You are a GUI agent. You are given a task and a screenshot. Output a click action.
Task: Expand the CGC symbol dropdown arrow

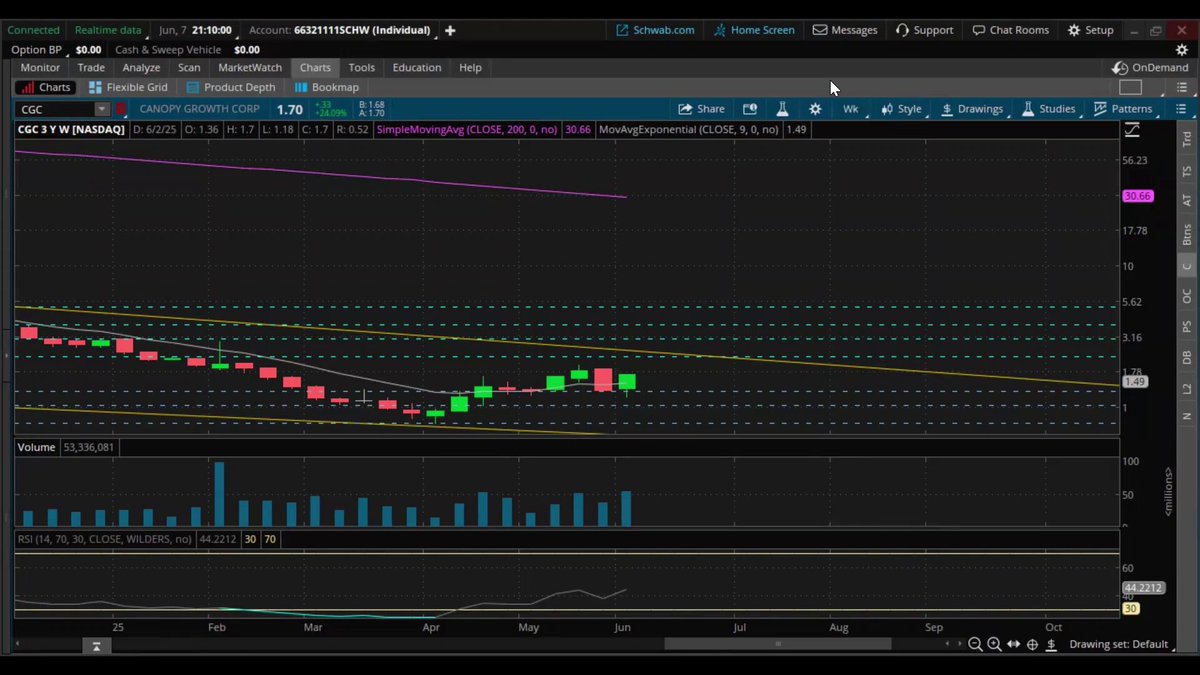coord(101,109)
